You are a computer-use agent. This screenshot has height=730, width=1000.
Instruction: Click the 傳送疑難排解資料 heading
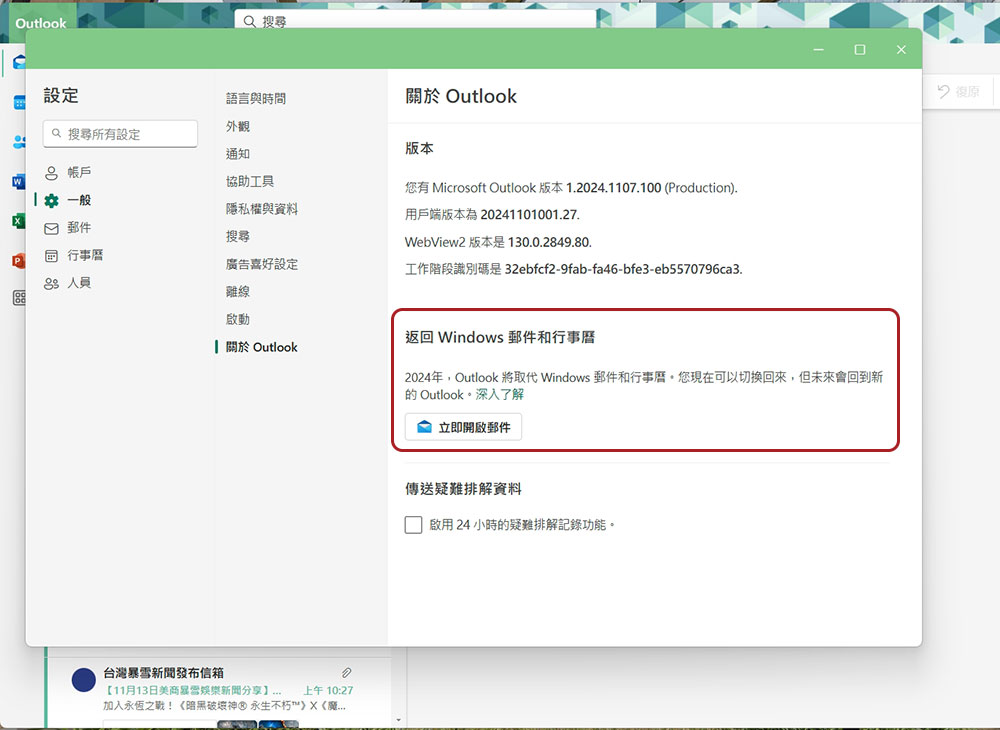(x=464, y=489)
